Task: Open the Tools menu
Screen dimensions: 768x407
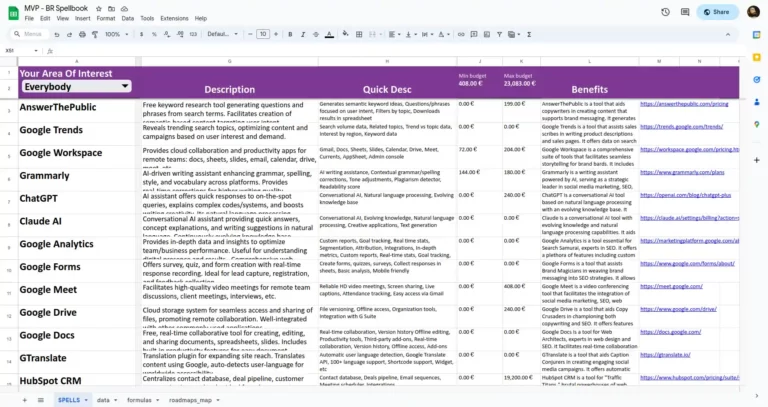Action: click(x=147, y=18)
